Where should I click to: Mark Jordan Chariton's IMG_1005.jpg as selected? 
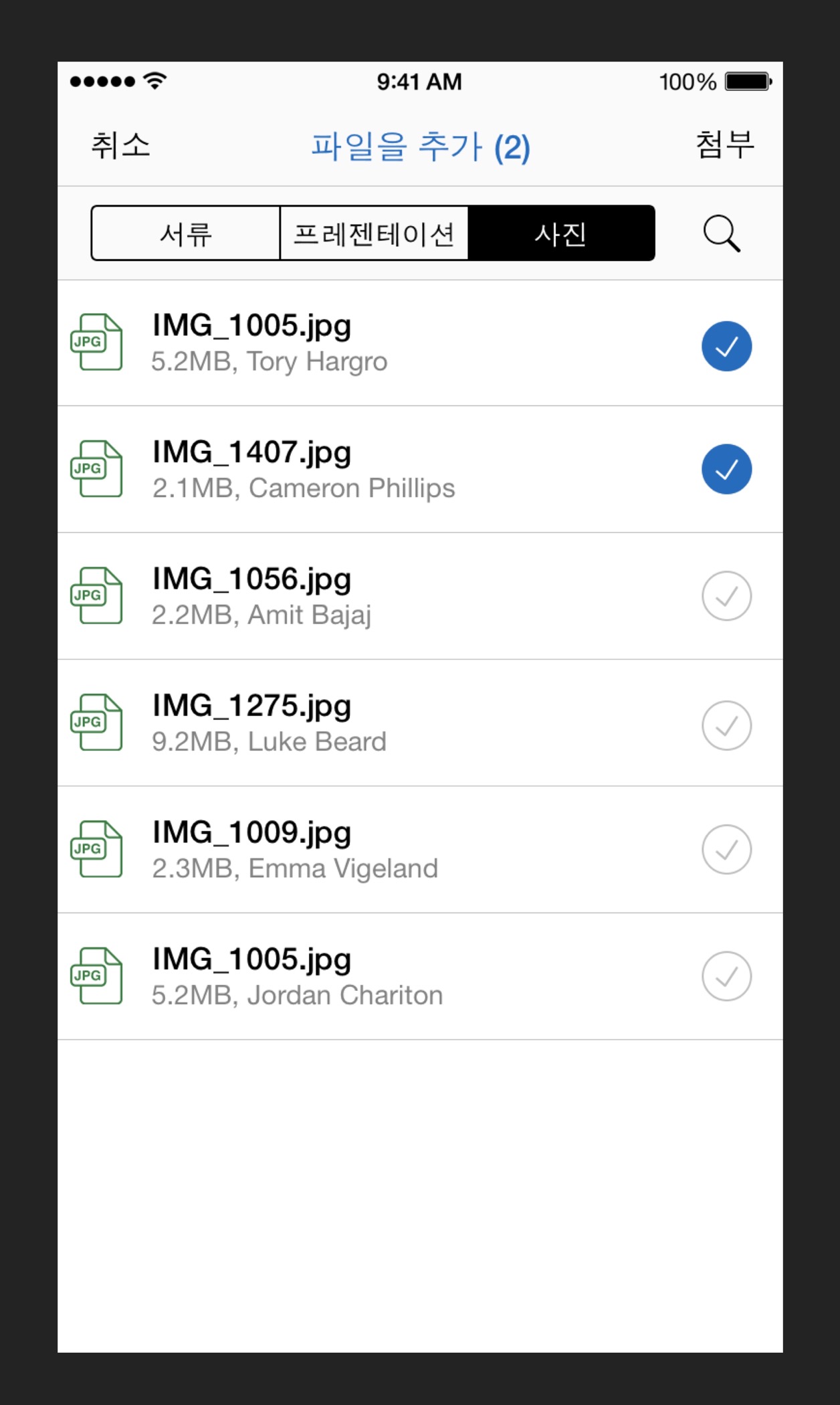tap(726, 976)
